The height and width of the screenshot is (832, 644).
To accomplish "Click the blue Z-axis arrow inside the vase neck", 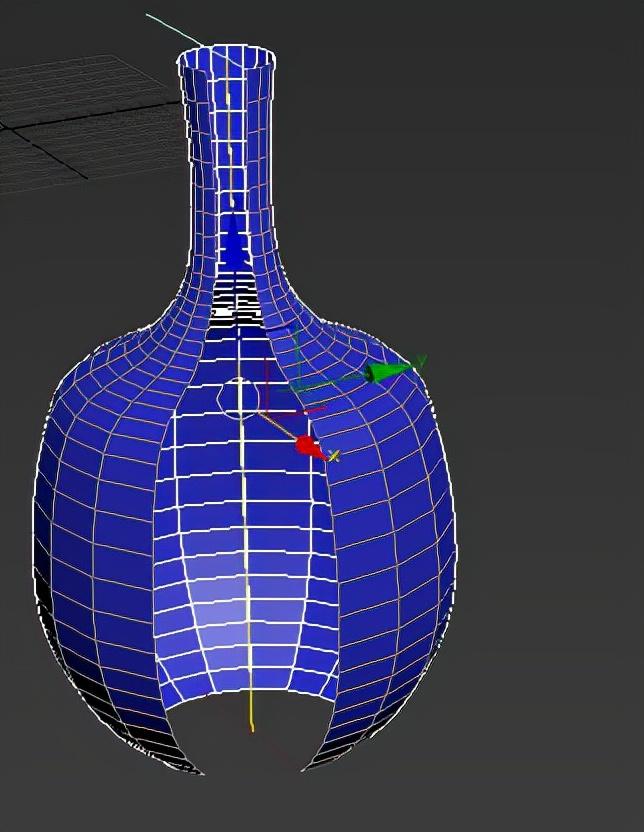I will 234,242.
